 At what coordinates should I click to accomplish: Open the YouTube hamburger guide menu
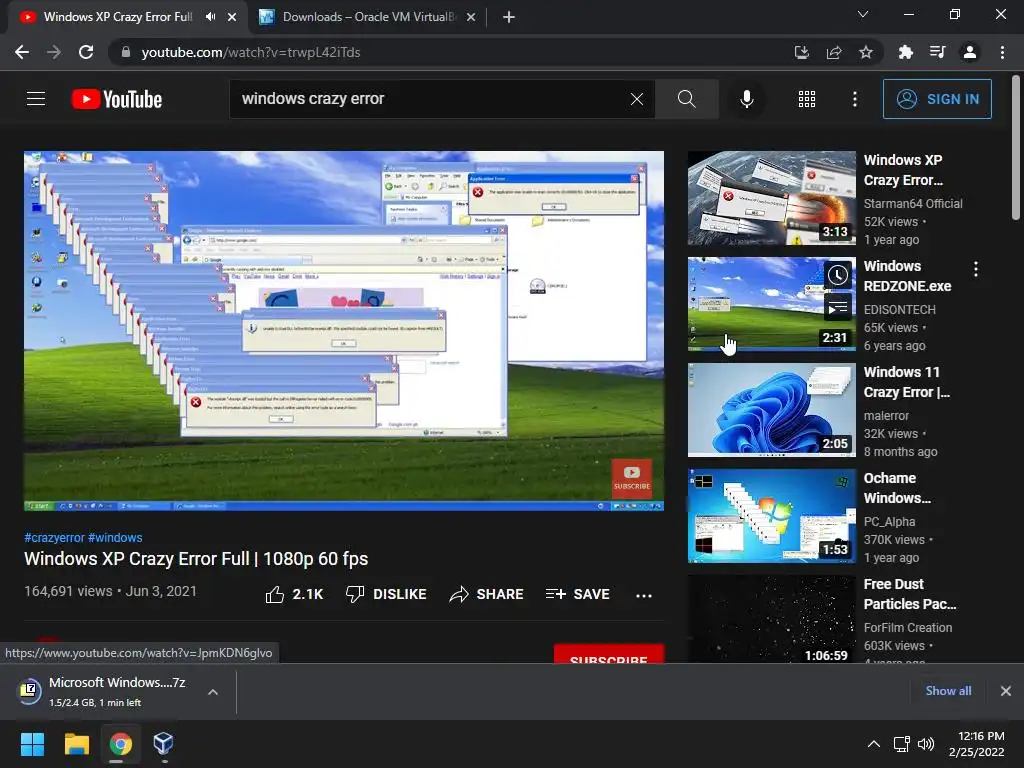tap(36, 99)
